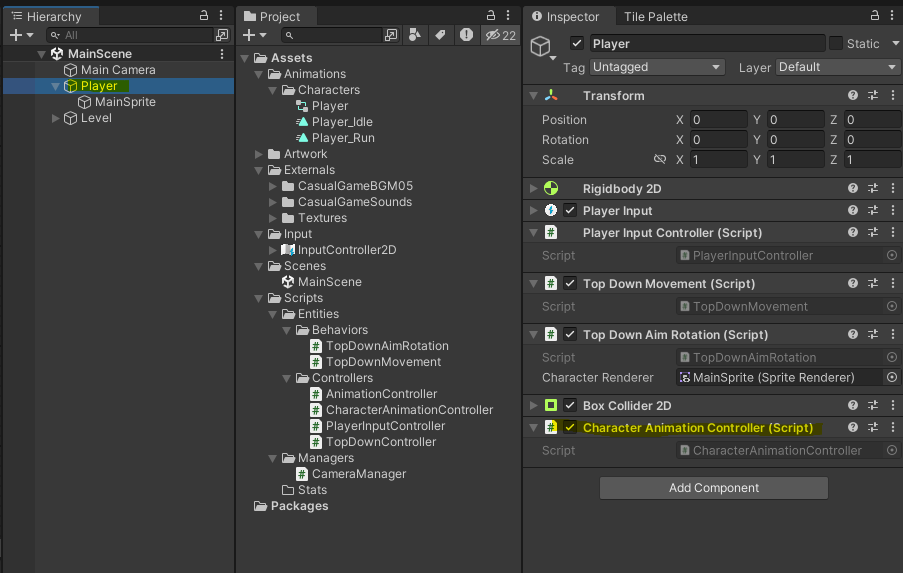Screen dimensions: 903x573
Task: Select the Packages folder
Action: point(299,506)
